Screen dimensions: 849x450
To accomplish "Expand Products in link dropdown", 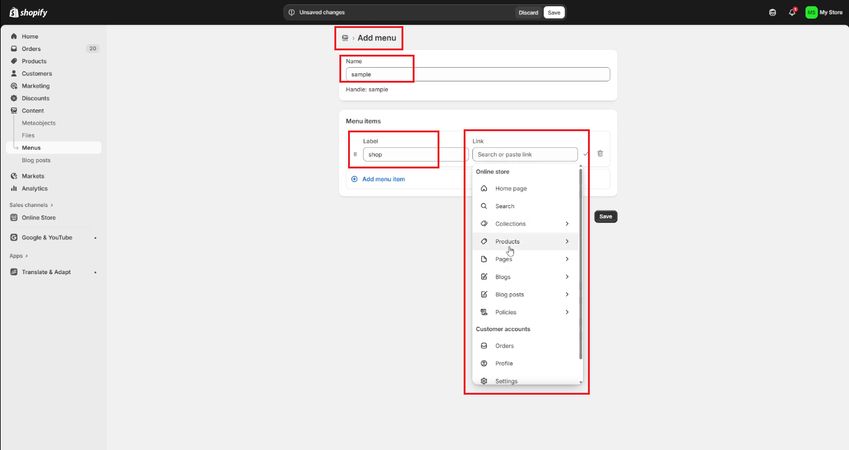I will tap(525, 242).
